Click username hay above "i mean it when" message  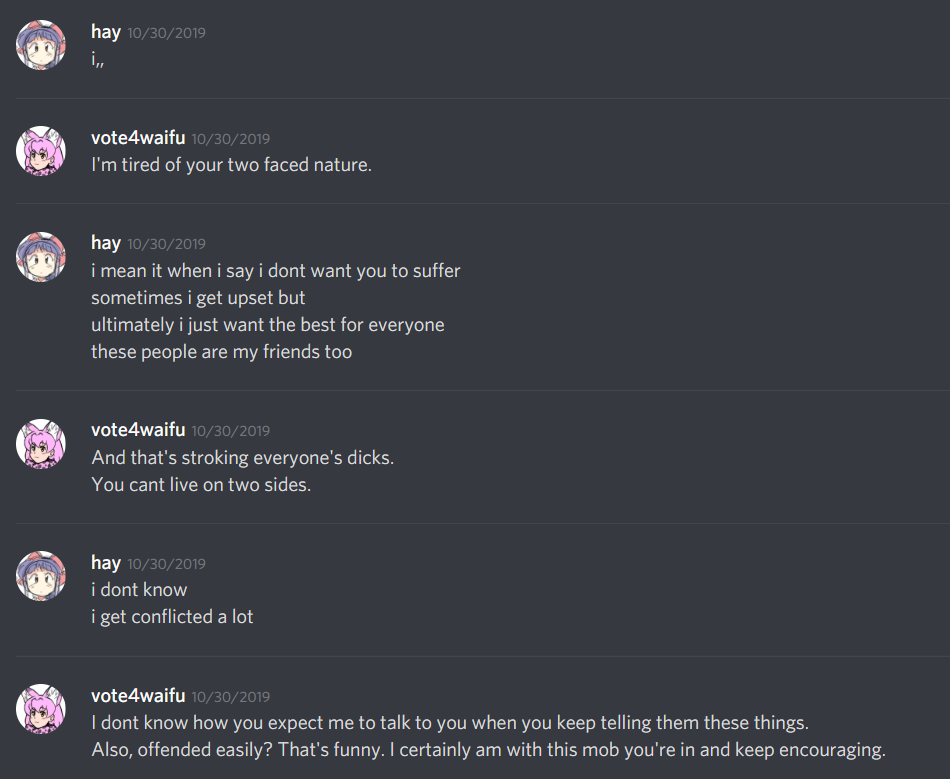(x=106, y=243)
